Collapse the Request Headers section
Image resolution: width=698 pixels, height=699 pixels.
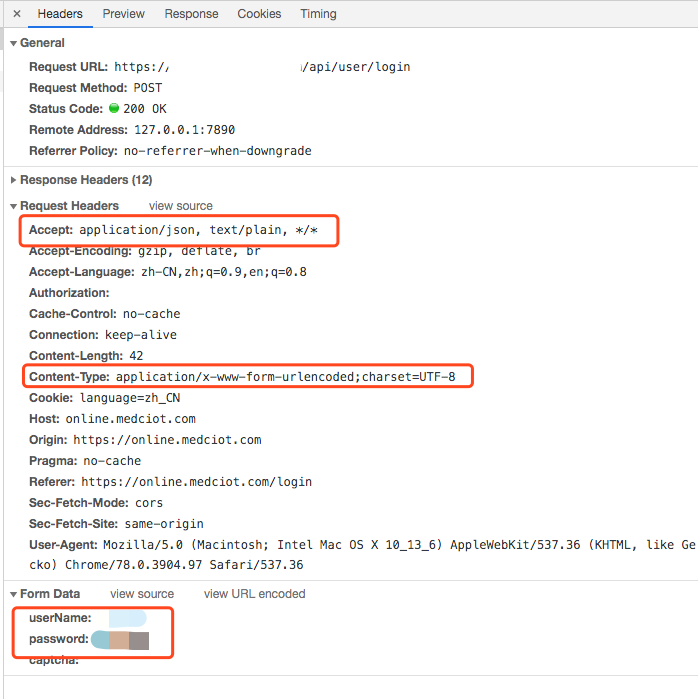(13, 206)
